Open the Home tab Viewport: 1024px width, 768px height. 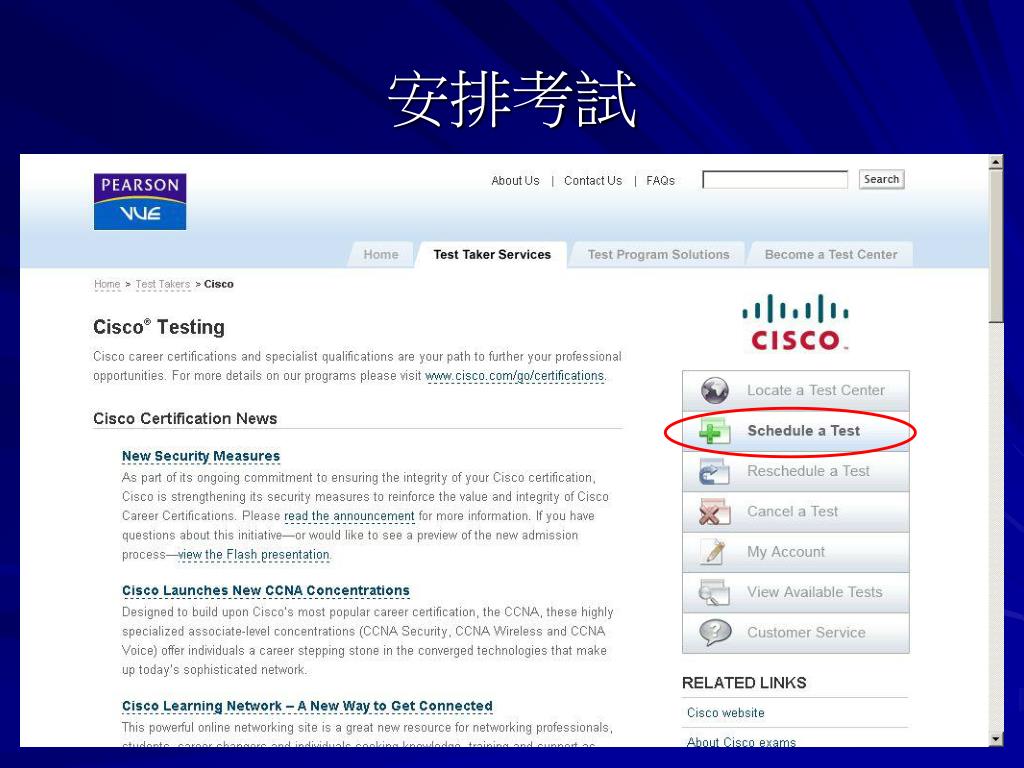(x=381, y=255)
